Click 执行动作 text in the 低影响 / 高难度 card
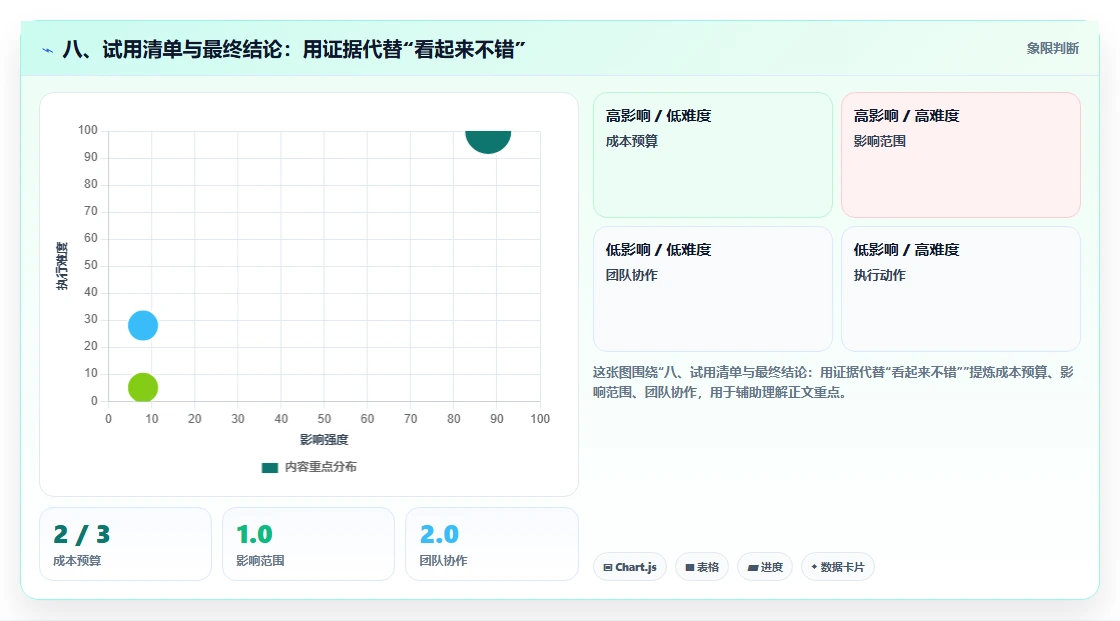1120x621 pixels. 880,275
